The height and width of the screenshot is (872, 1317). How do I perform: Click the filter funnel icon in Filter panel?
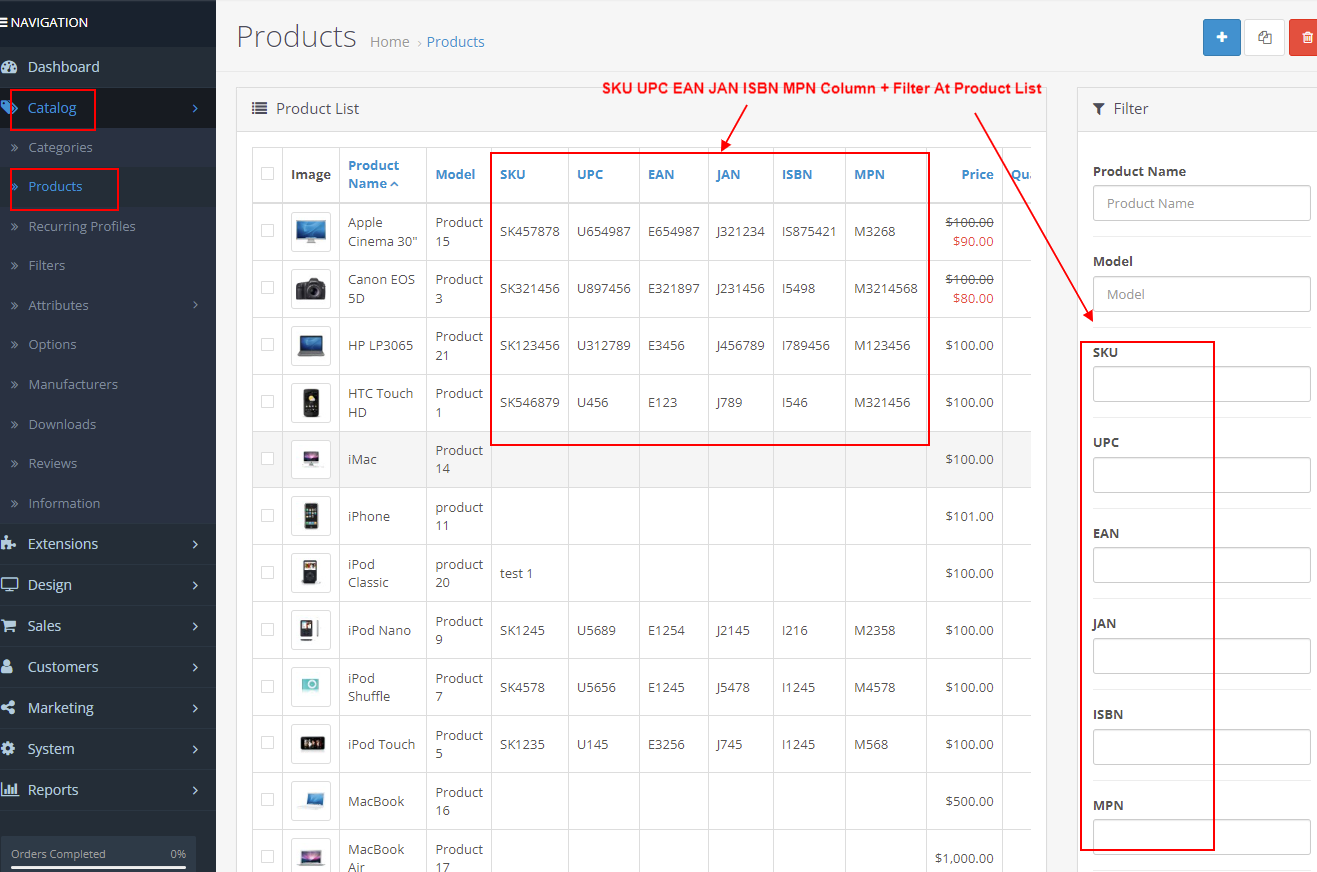pos(1102,108)
